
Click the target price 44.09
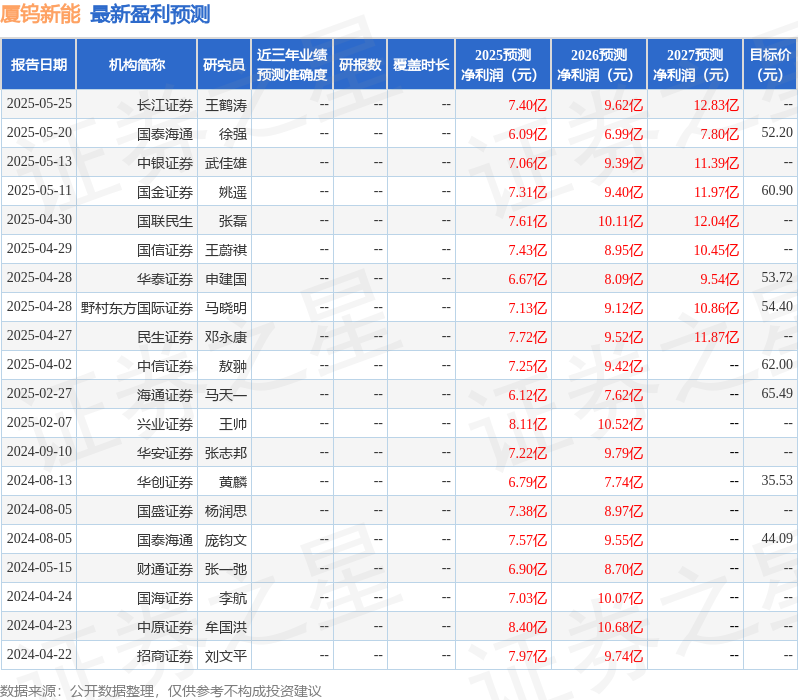coord(777,539)
